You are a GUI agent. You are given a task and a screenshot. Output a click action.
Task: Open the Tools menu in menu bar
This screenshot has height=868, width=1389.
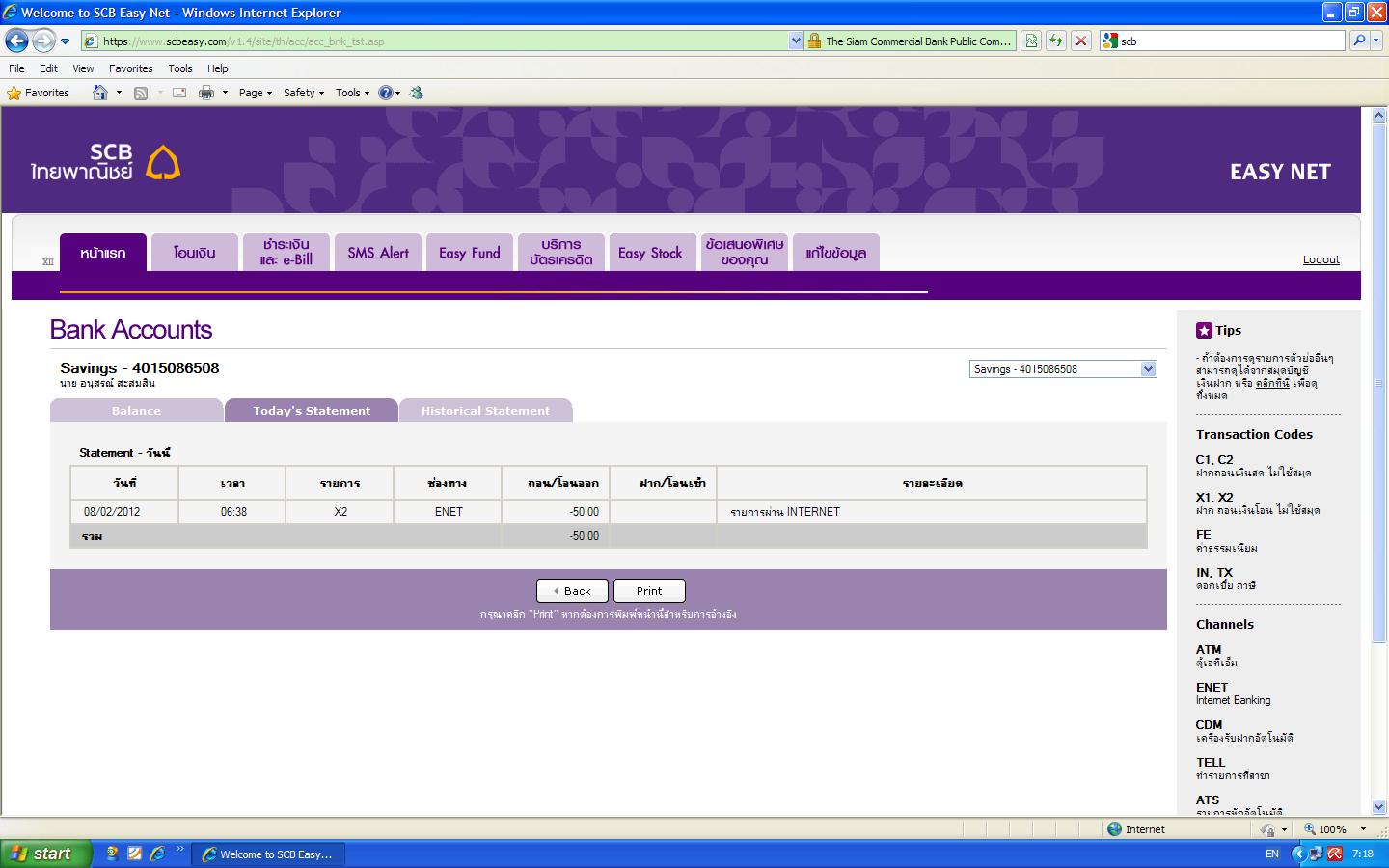tap(179, 68)
